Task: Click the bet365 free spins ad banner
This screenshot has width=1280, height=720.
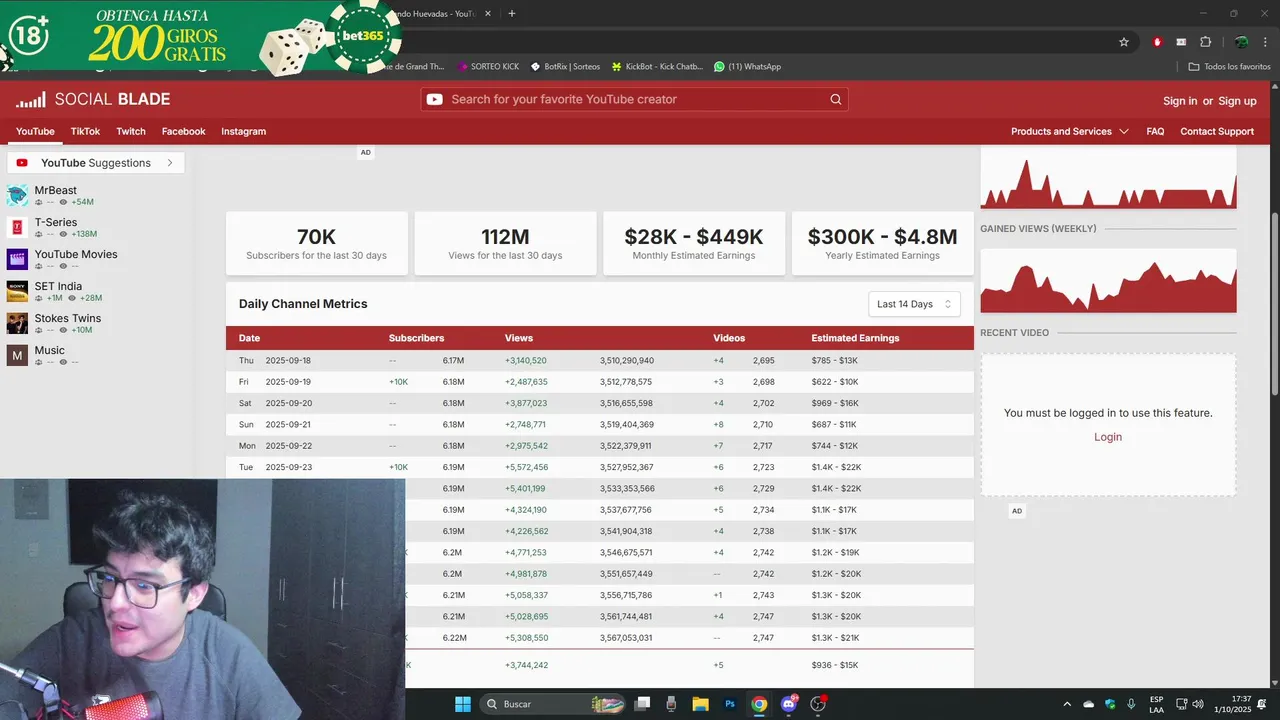Action: pos(202,37)
